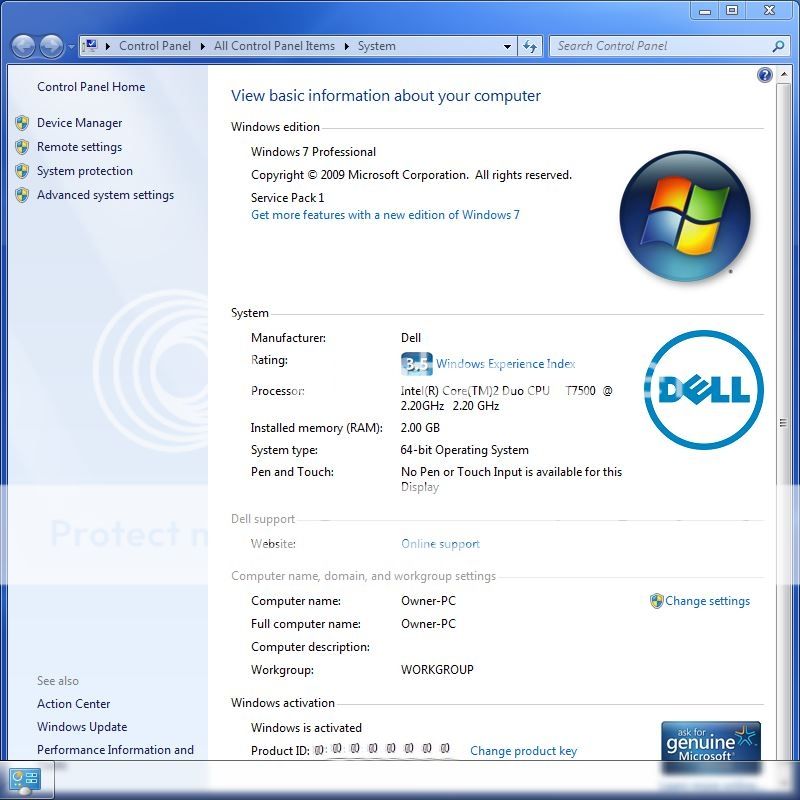Open the address bar history dropdown

[x=507, y=46]
